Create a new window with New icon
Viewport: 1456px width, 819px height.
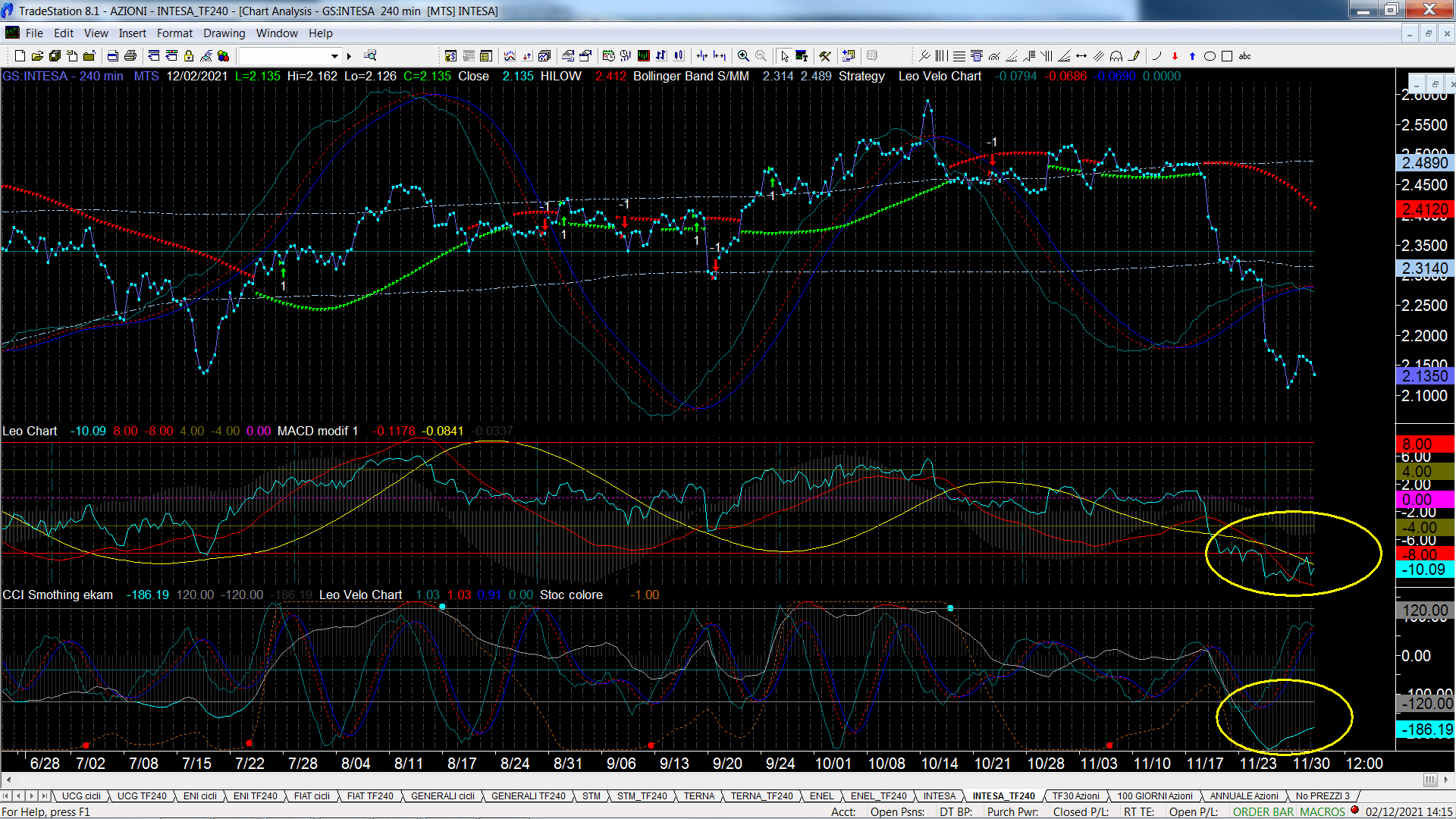pyautogui.click(x=20, y=55)
